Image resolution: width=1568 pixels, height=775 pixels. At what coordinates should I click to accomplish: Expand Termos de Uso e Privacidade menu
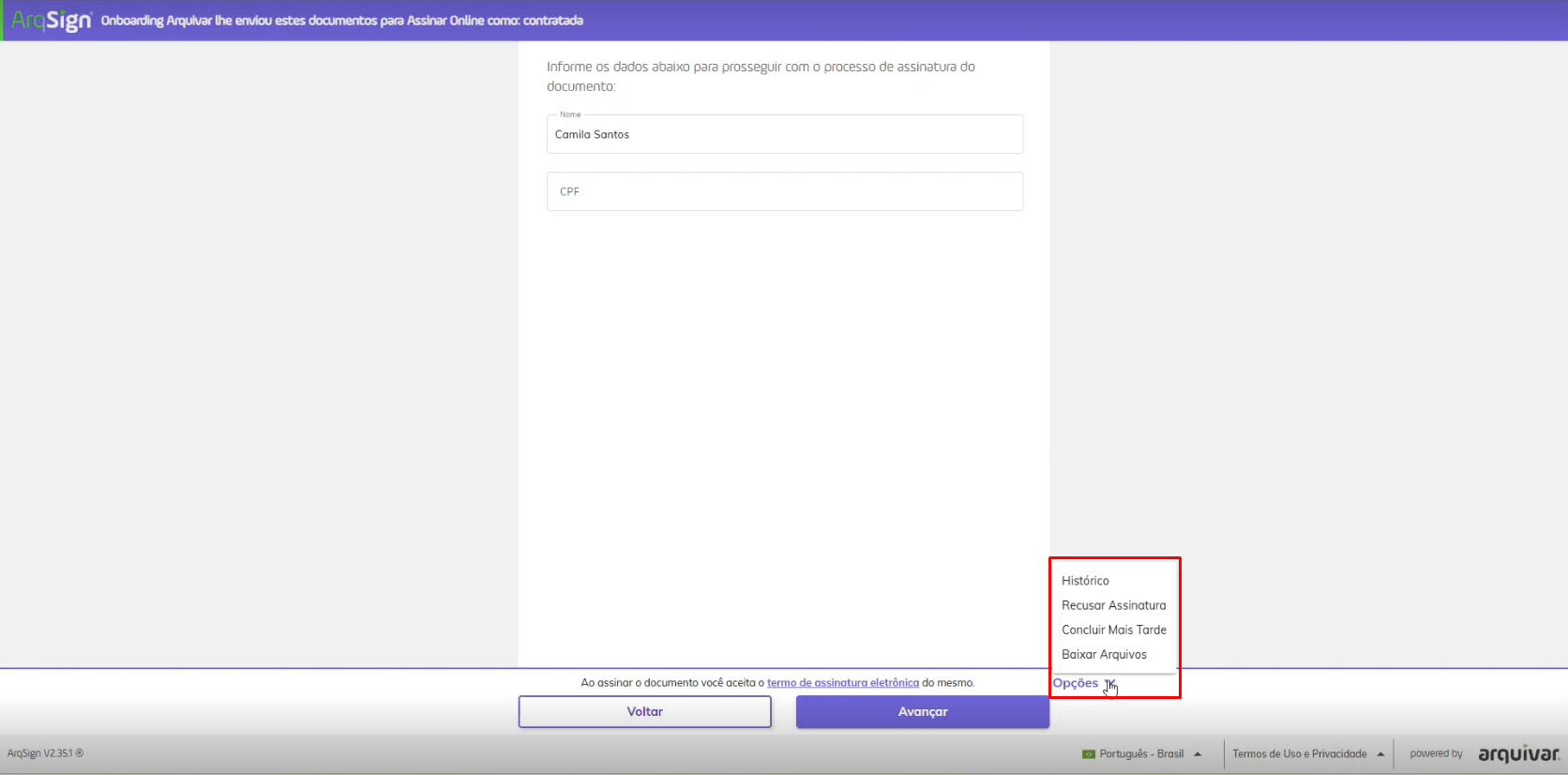pyautogui.click(x=1307, y=753)
